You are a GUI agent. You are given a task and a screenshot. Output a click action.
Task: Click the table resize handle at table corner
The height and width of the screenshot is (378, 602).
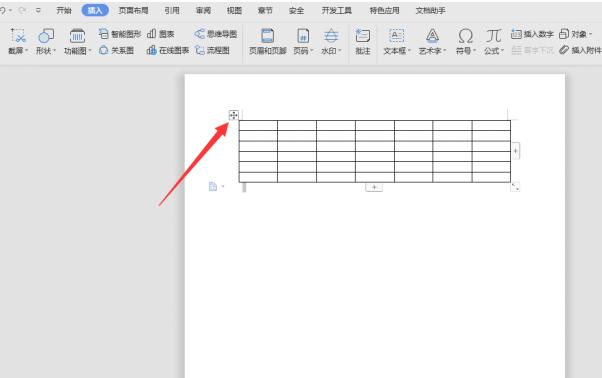(x=515, y=187)
